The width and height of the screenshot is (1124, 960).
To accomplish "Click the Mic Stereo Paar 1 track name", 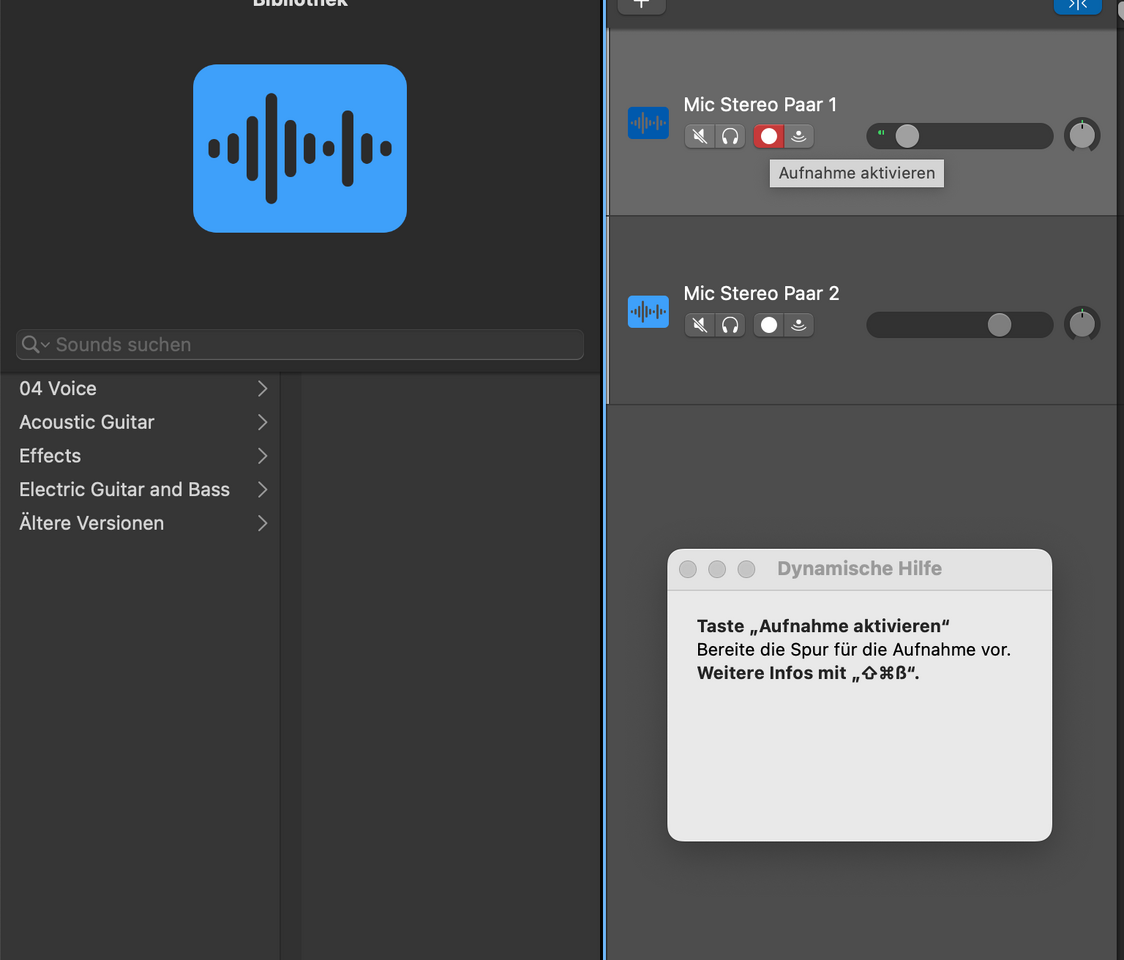I will point(760,105).
